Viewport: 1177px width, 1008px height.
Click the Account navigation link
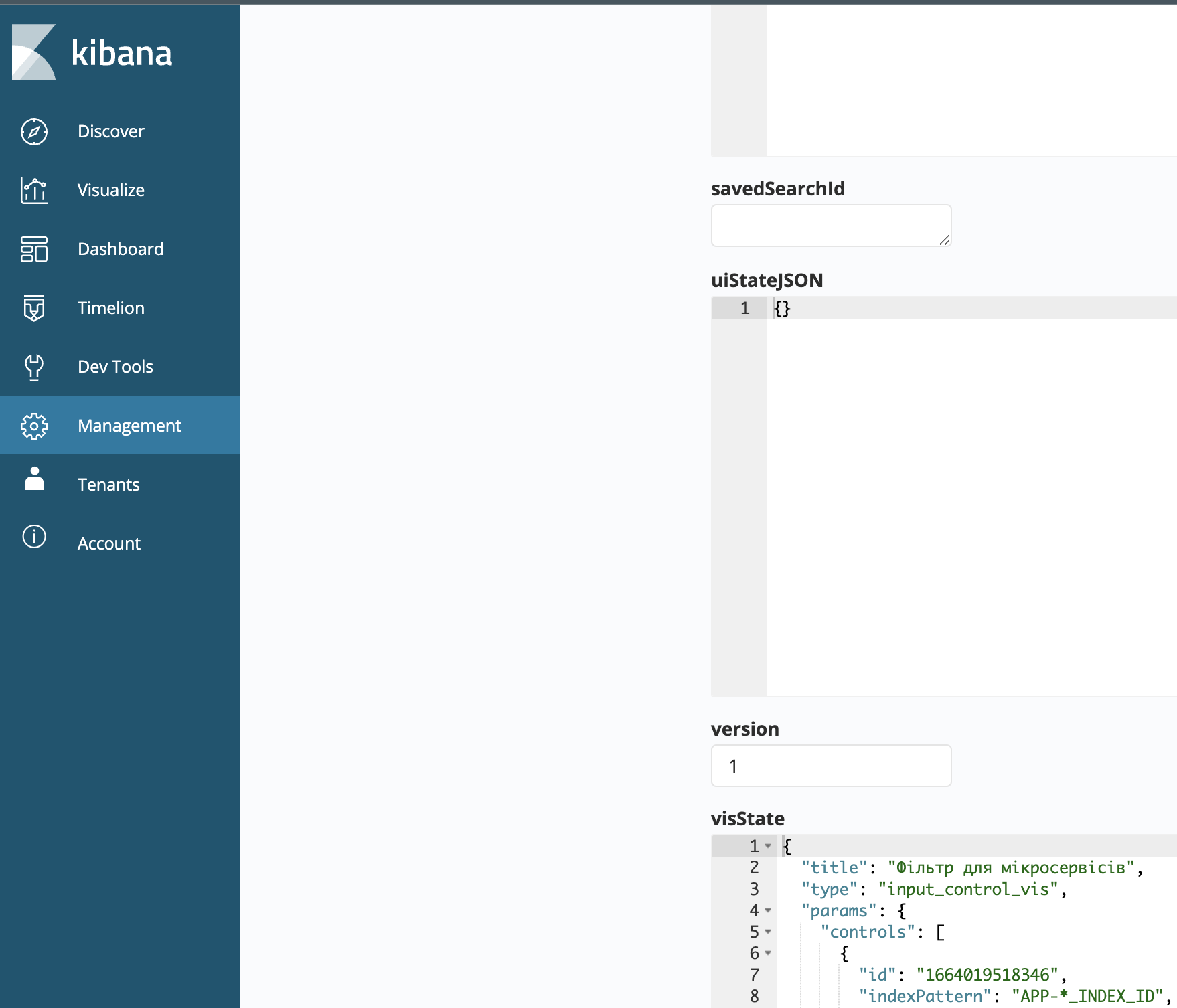pos(109,543)
